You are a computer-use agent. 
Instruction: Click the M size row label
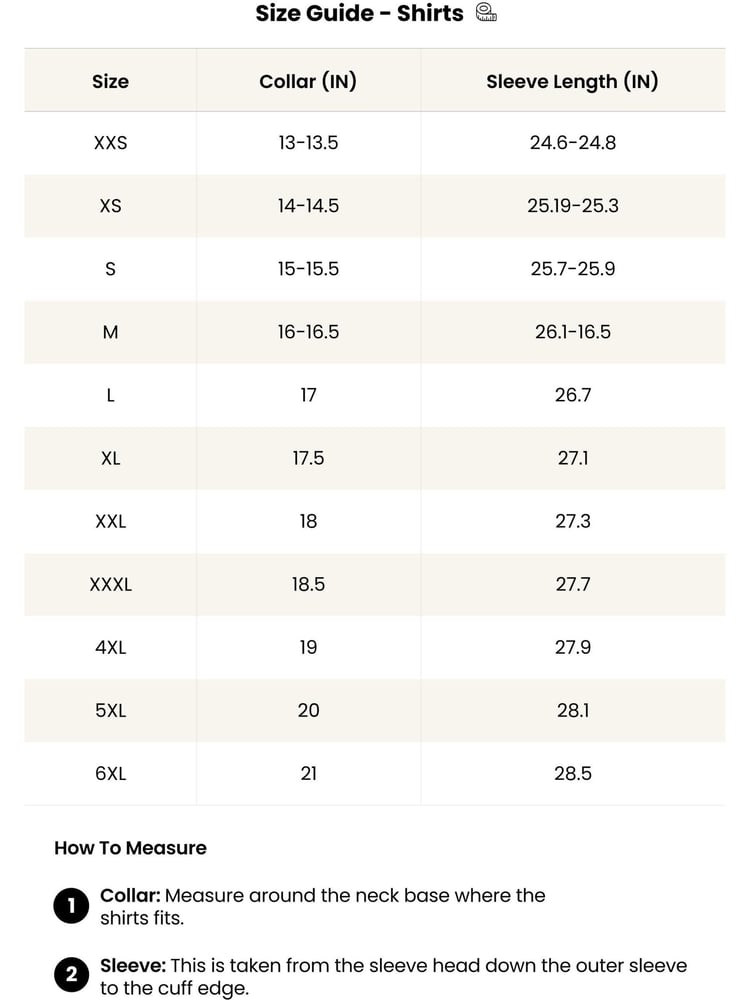click(x=110, y=332)
